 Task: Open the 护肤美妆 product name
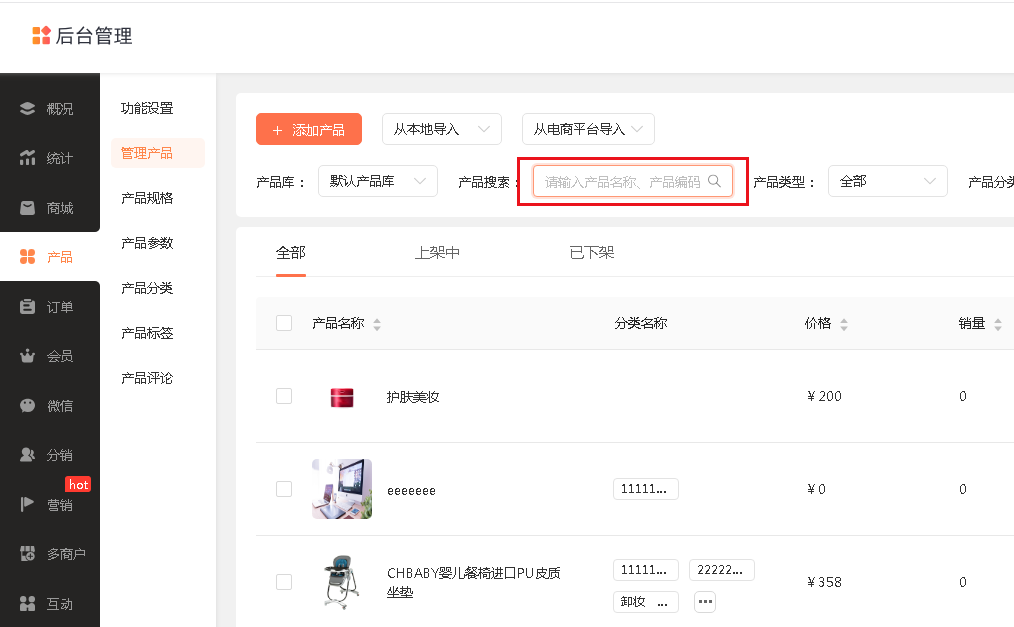coord(413,397)
